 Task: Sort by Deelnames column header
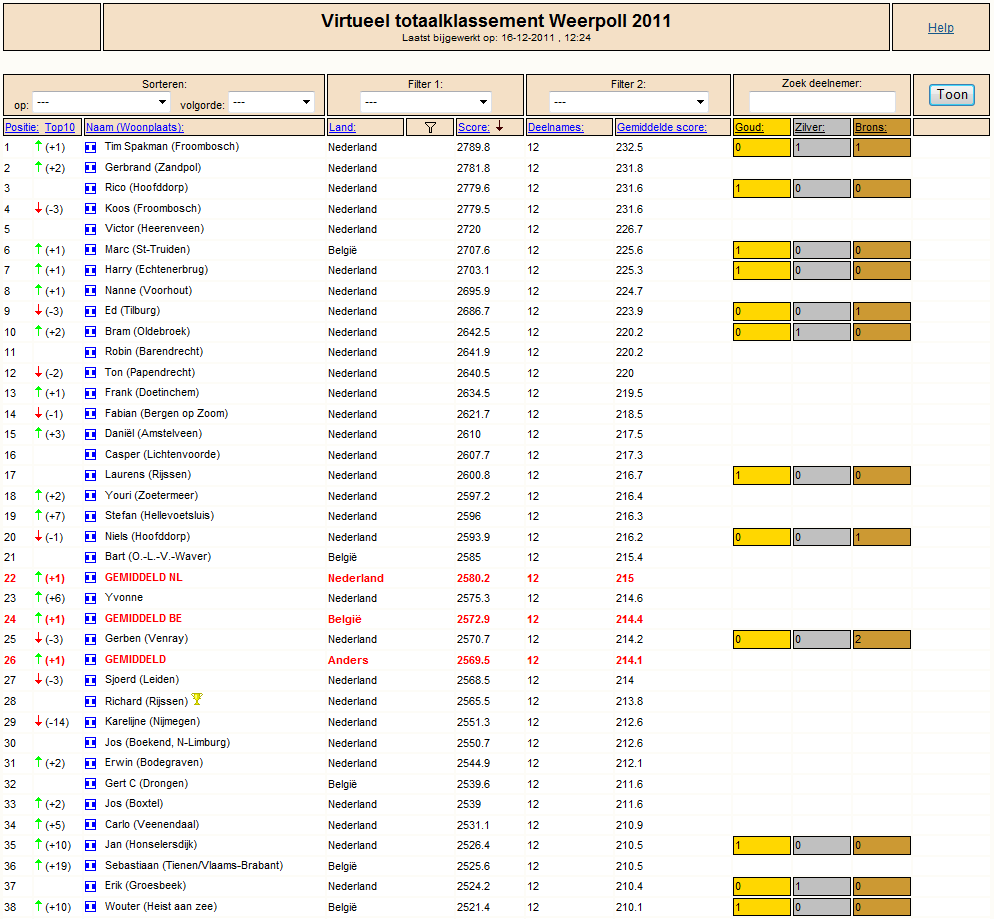tap(556, 127)
